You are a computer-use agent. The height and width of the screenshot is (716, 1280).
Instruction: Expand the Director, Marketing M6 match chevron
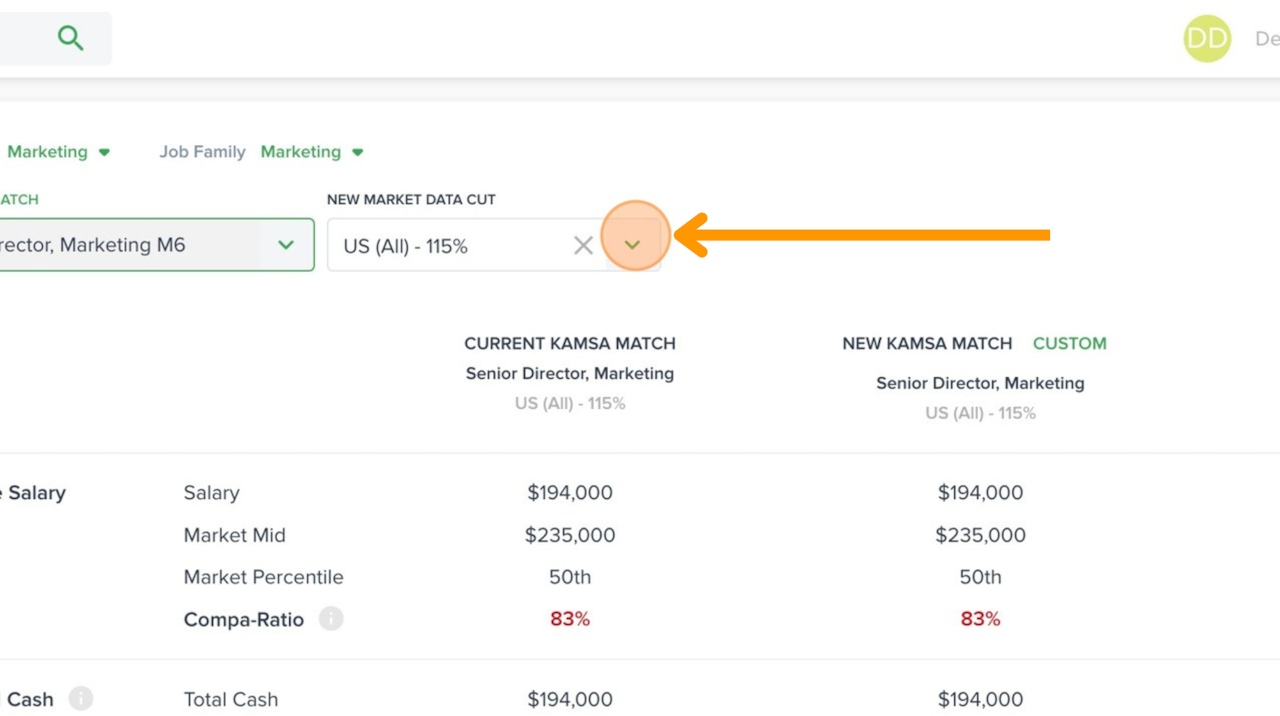pos(286,245)
